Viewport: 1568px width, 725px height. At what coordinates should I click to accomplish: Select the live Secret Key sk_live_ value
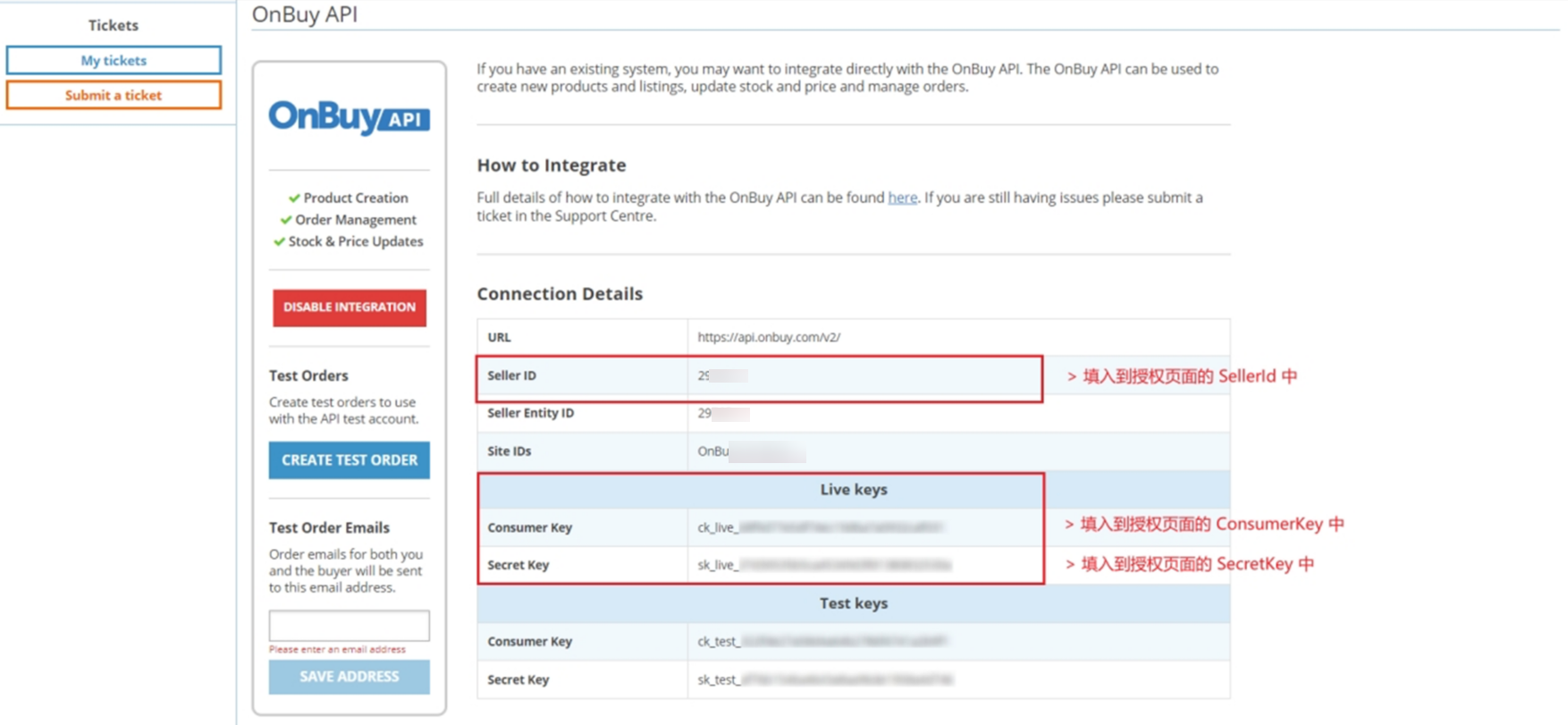tap(824, 565)
